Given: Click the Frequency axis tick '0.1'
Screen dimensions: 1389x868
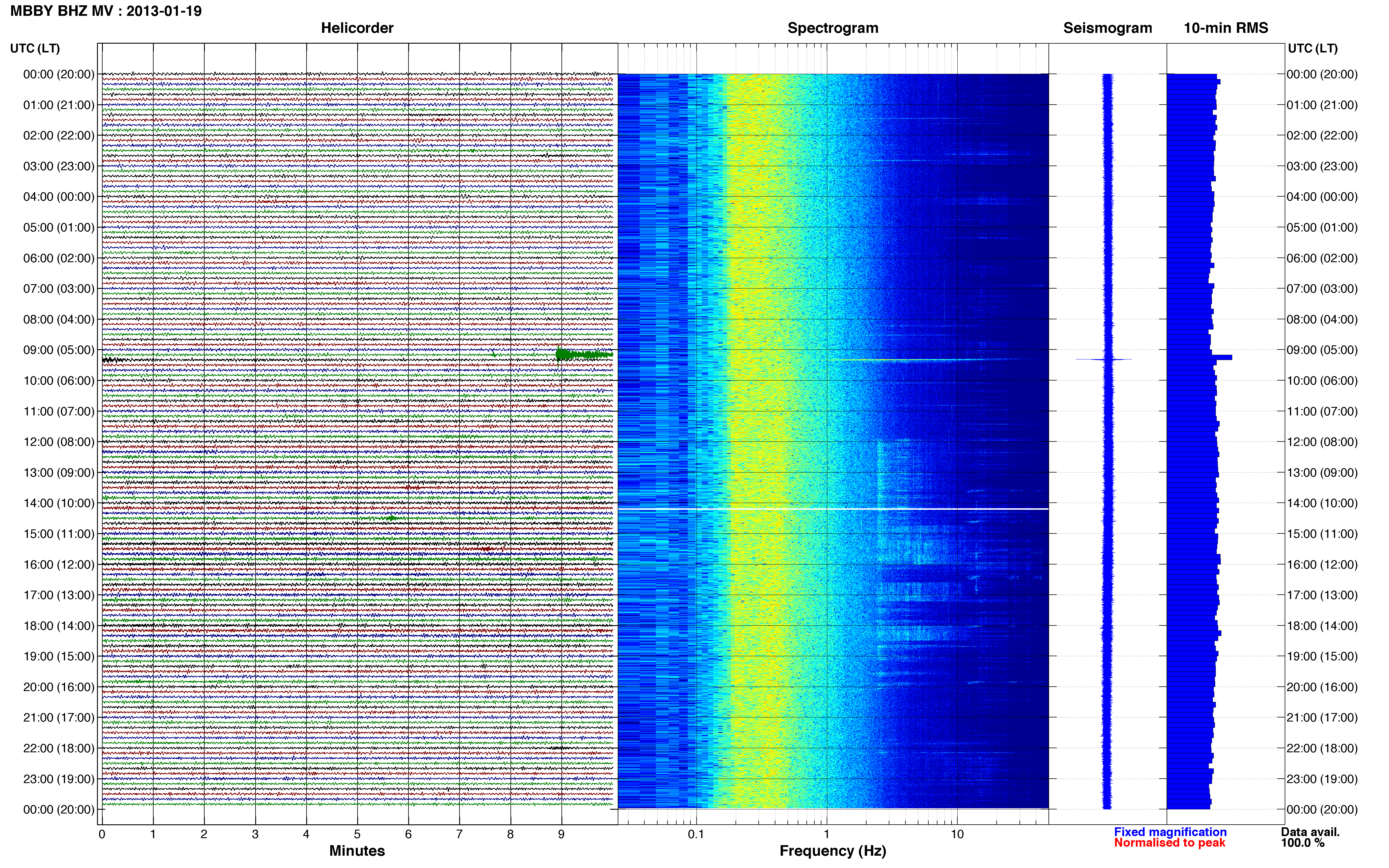Looking at the screenshot, I should point(696,835).
